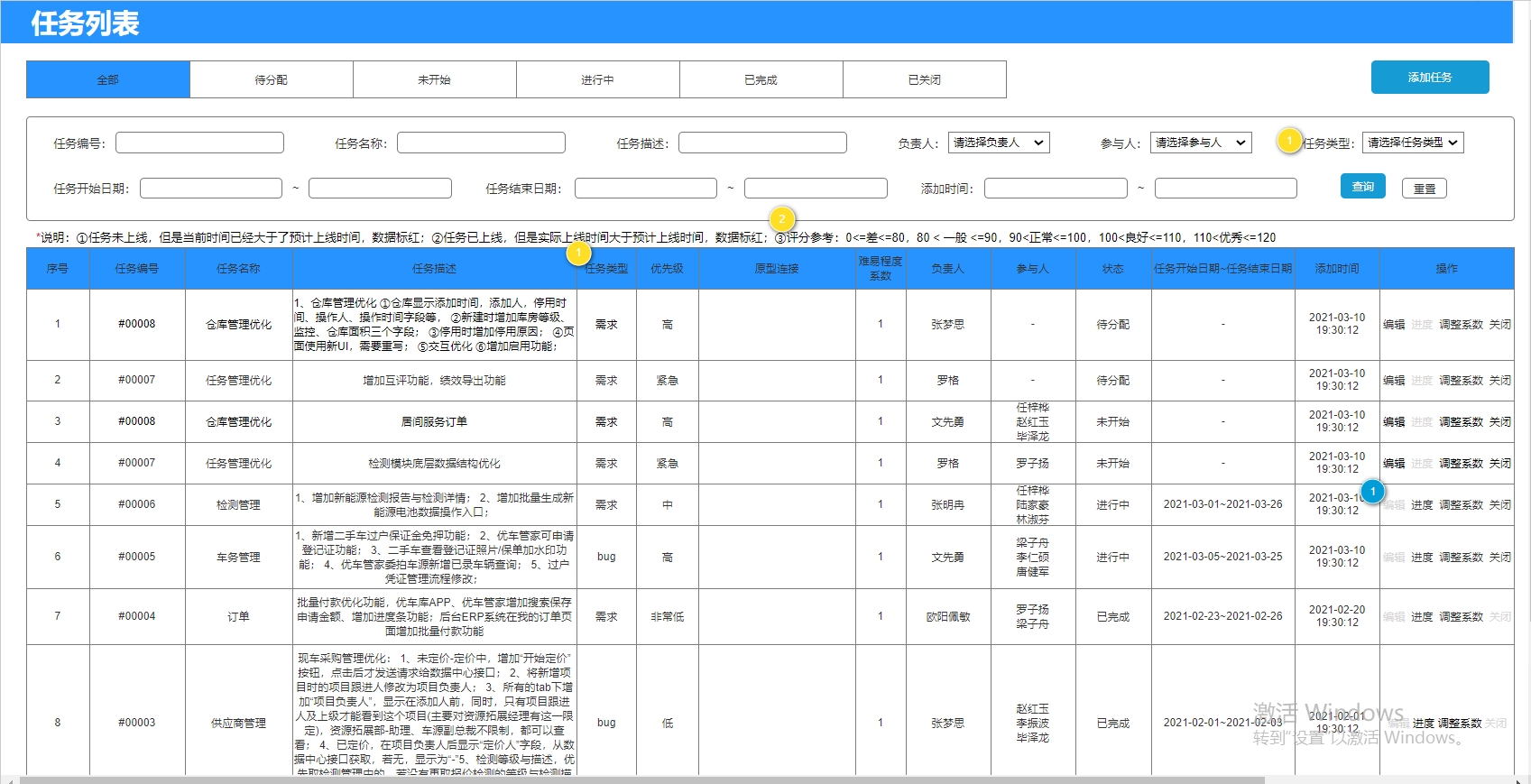Click 调整系数 for 居间服务订单 row
This screenshot has height=784, width=1531.
(x=1461, y=422)
